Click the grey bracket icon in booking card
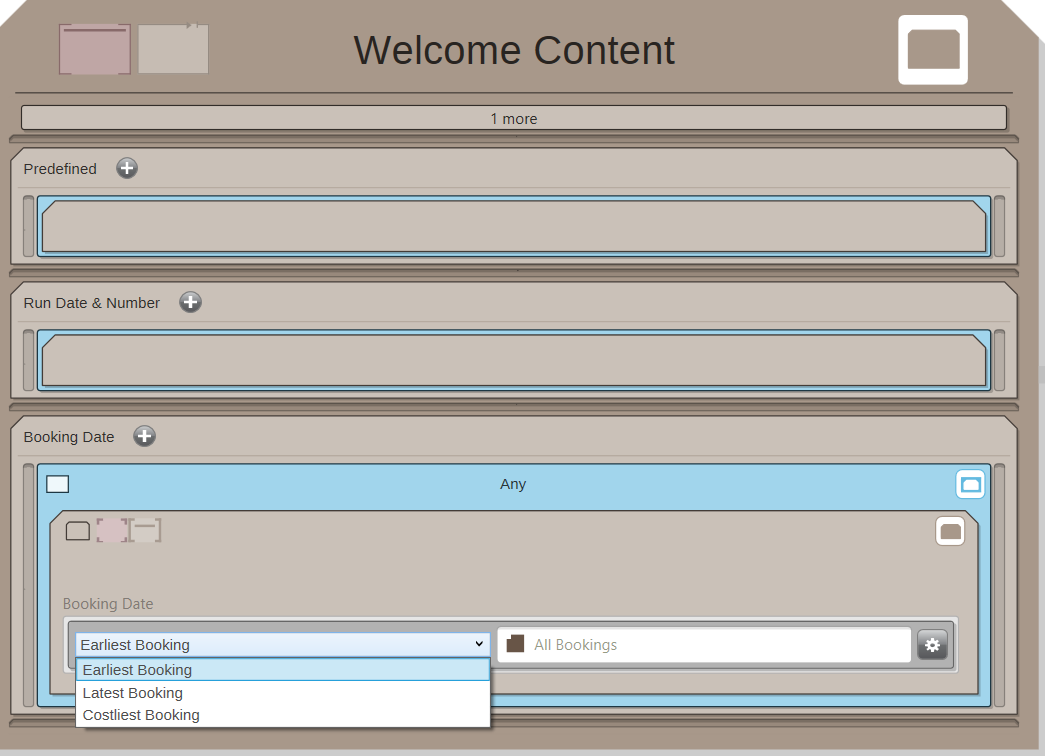This screenshot has width=1045, height=756. [145, 530]
